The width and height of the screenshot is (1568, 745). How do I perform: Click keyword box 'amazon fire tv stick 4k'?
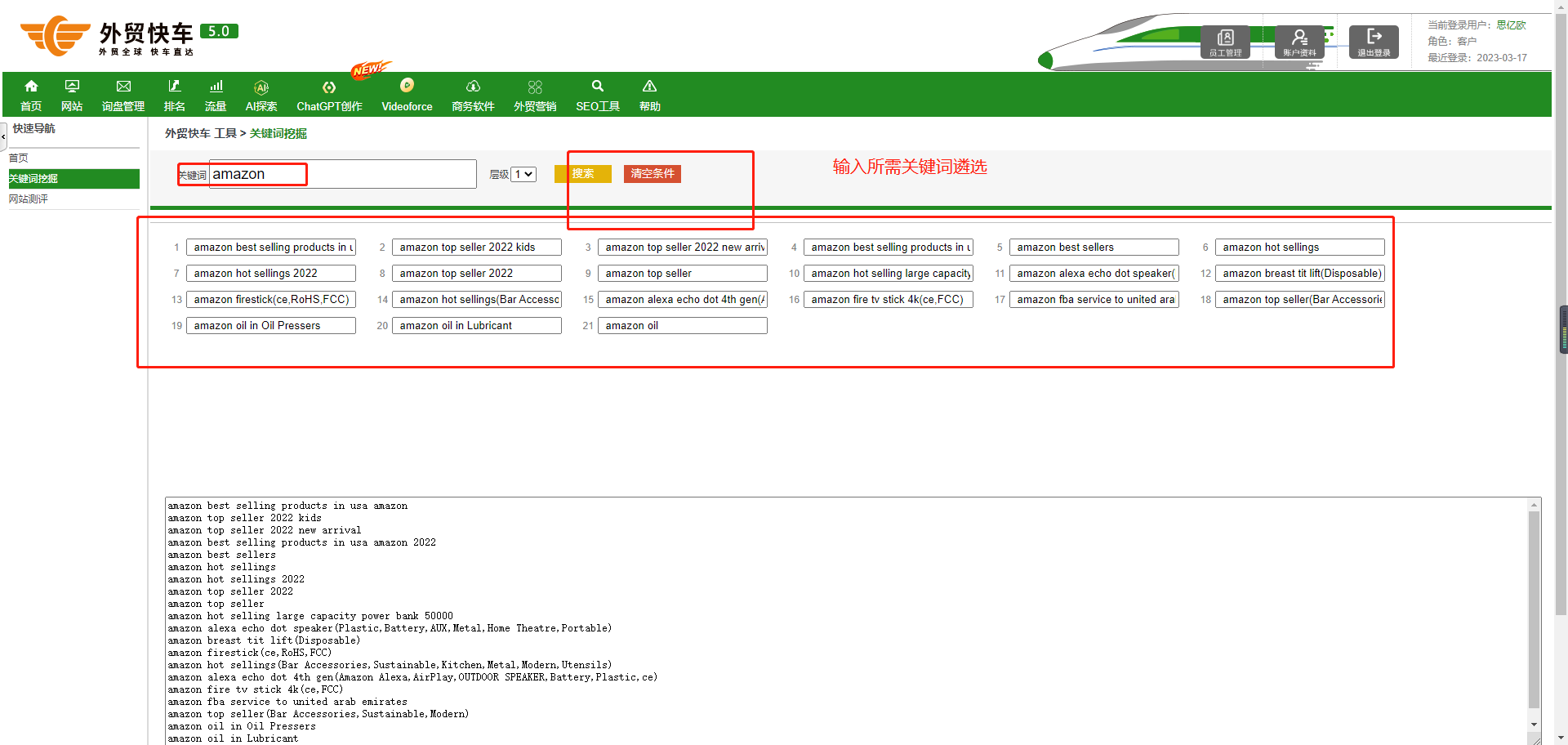point(889,299)
